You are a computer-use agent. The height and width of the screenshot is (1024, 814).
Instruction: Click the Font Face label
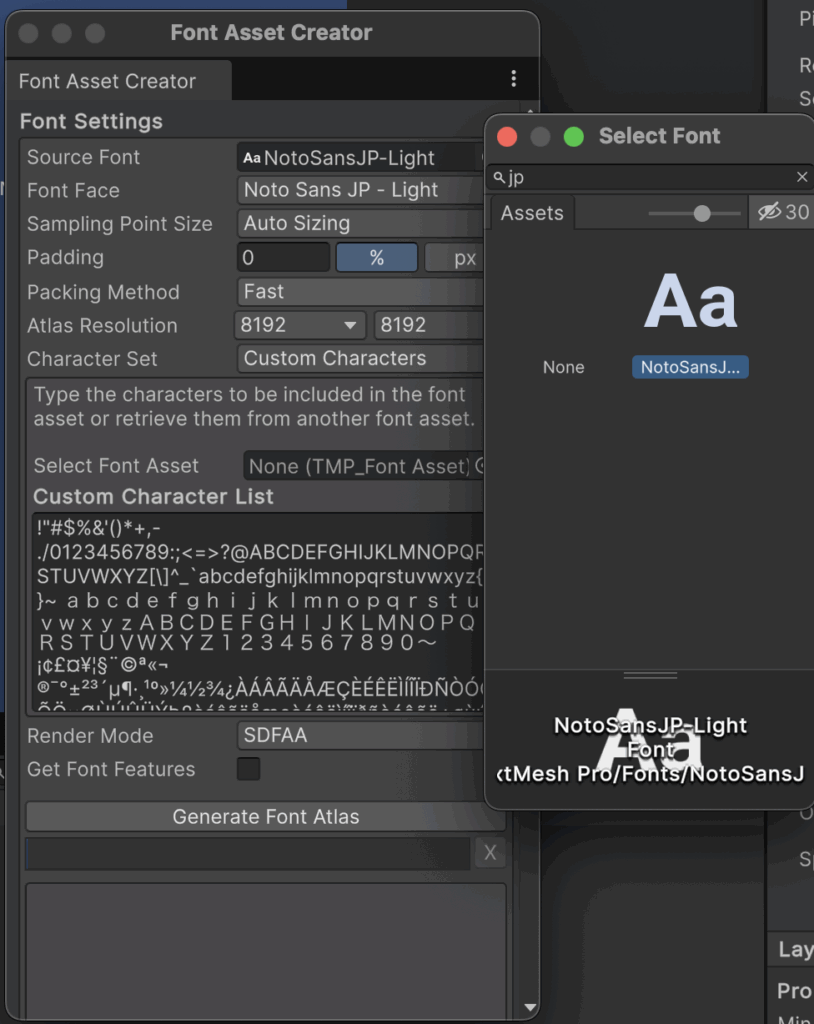point(73,191)
